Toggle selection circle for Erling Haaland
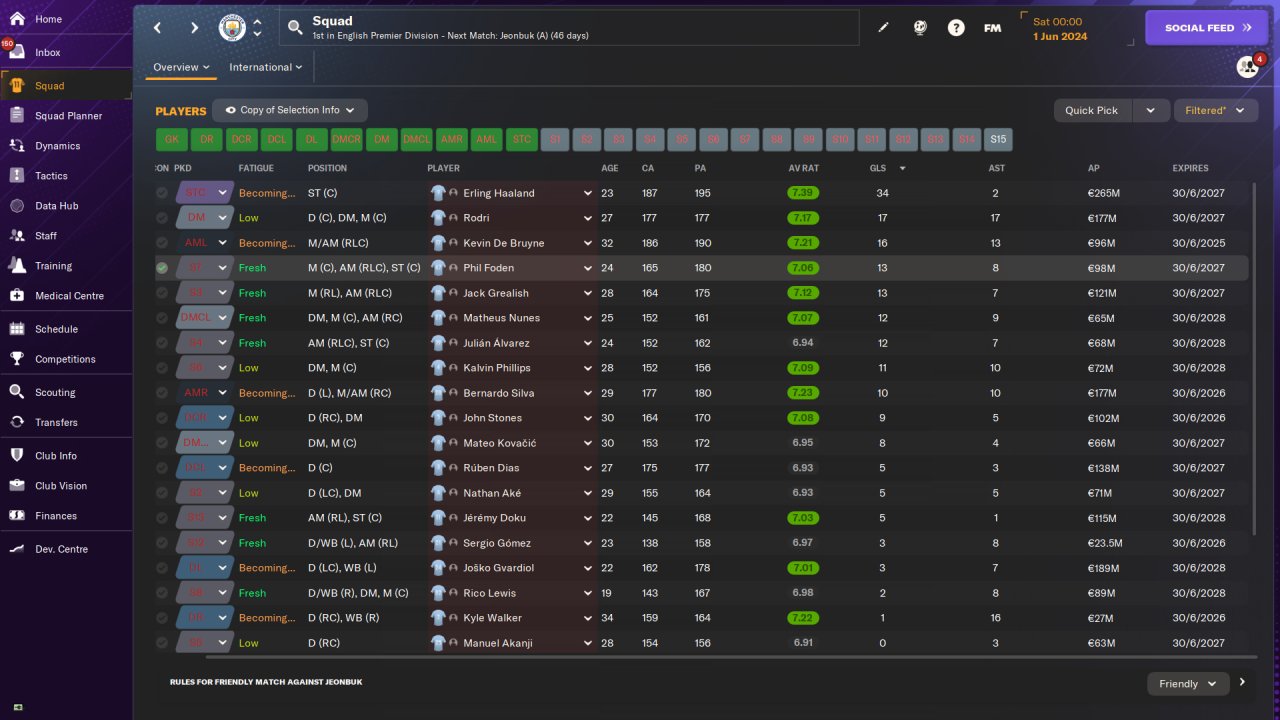 click(162, 193)
